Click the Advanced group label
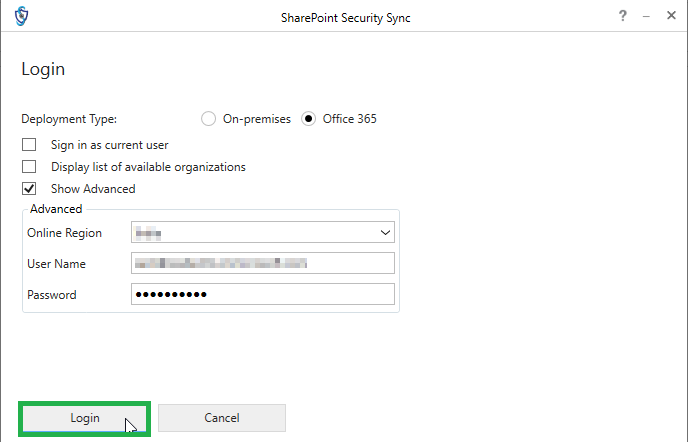This screenshot has height=442, width=688. 56,209
